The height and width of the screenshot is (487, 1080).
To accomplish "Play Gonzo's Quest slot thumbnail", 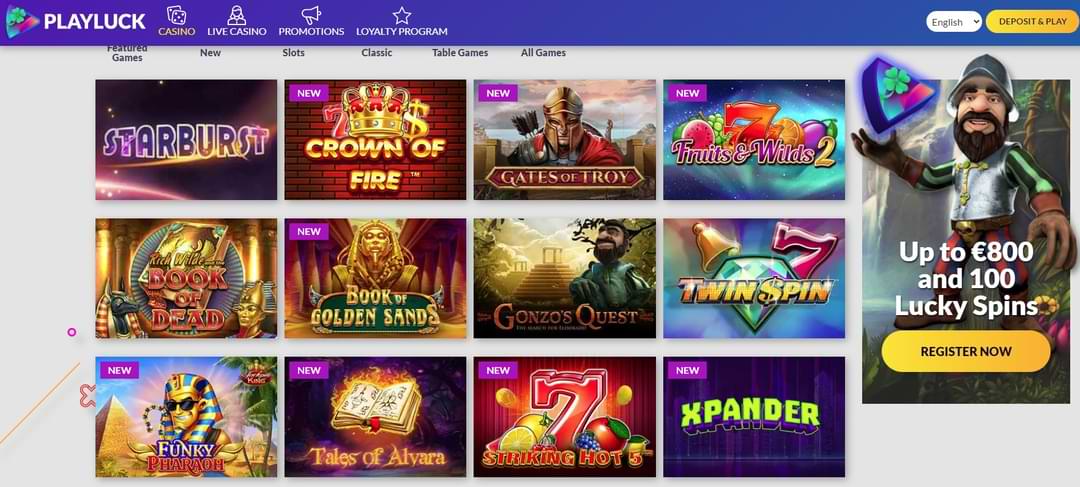I will point(565,278).
